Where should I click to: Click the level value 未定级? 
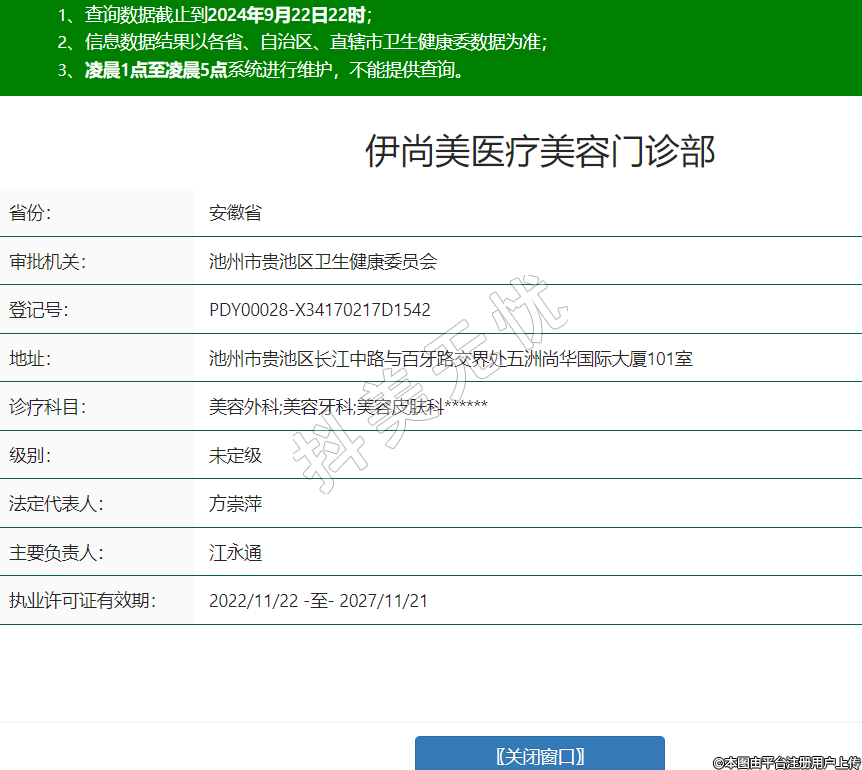click(235, 455)
